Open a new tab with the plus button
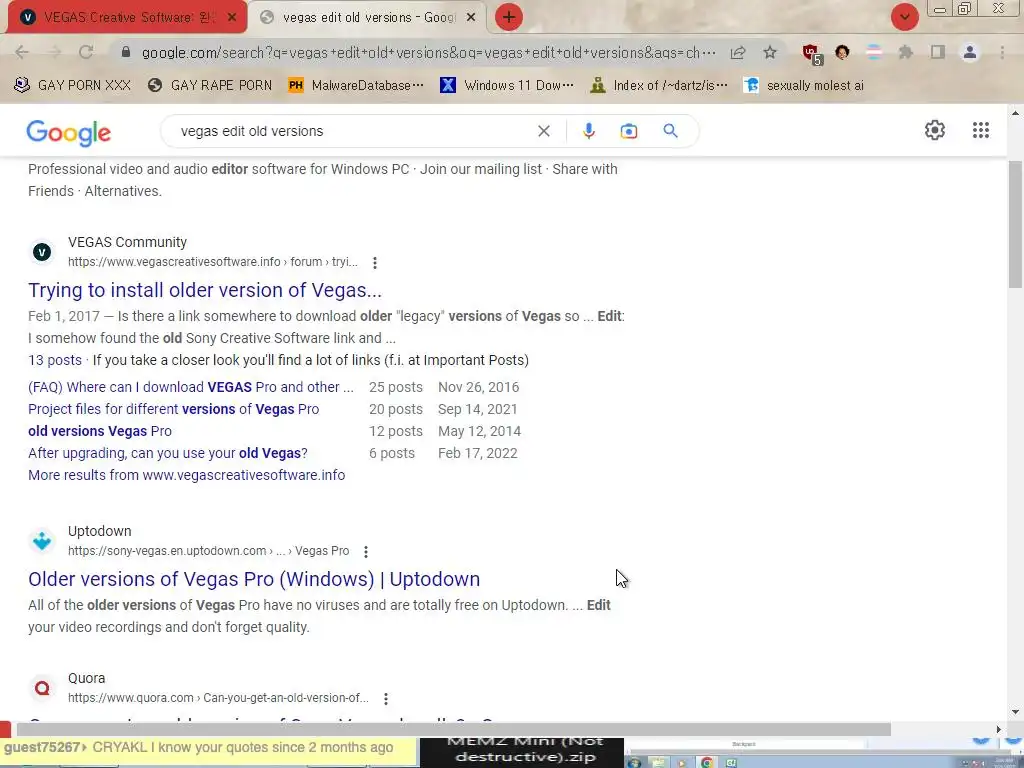1024x768 pixels. [509, 17]
